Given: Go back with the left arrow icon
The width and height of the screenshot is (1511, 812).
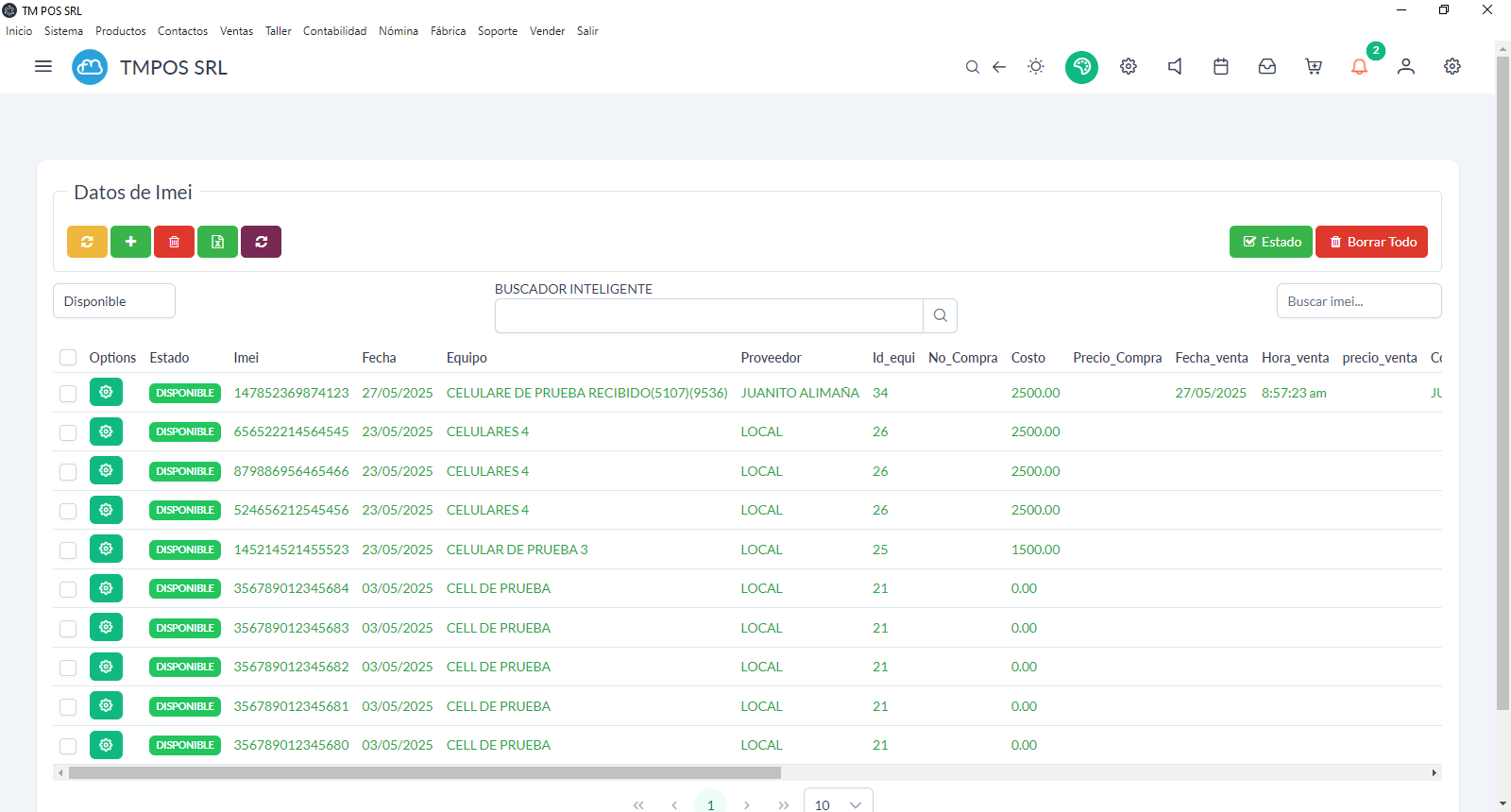Looking at the screenshot, I should (x=999, y=67).
